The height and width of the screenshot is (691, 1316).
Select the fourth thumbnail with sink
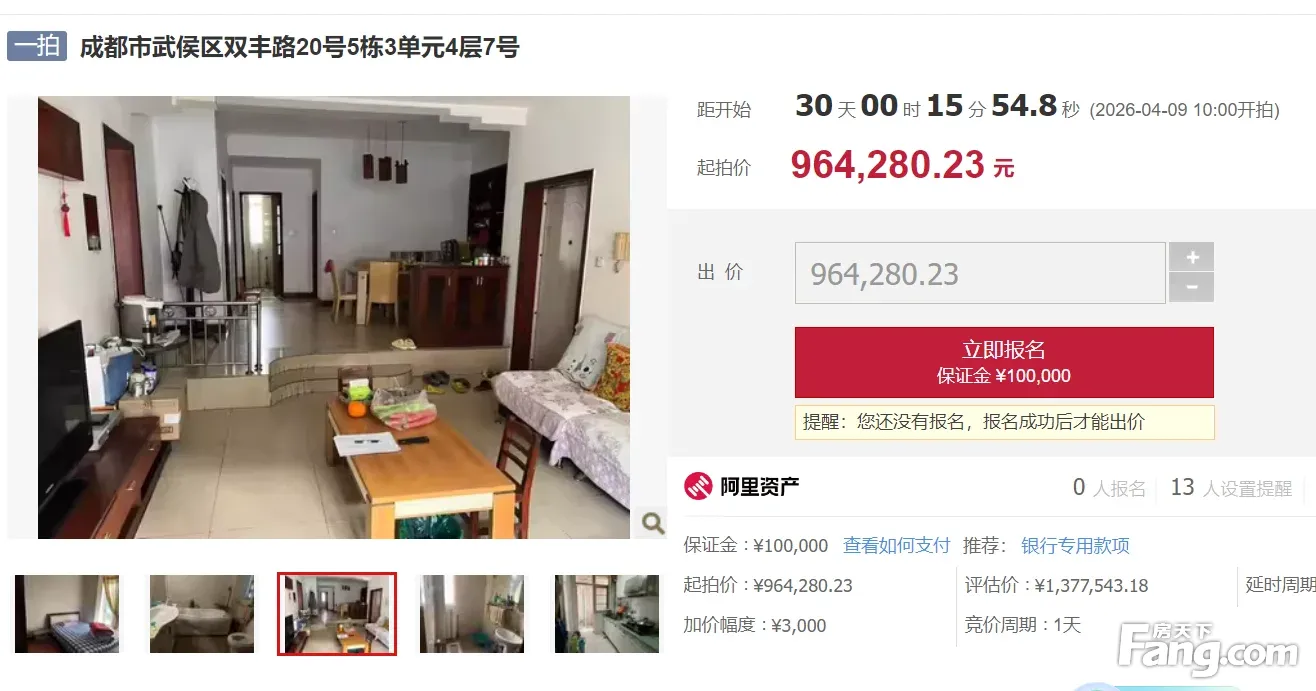click(472, 614)
